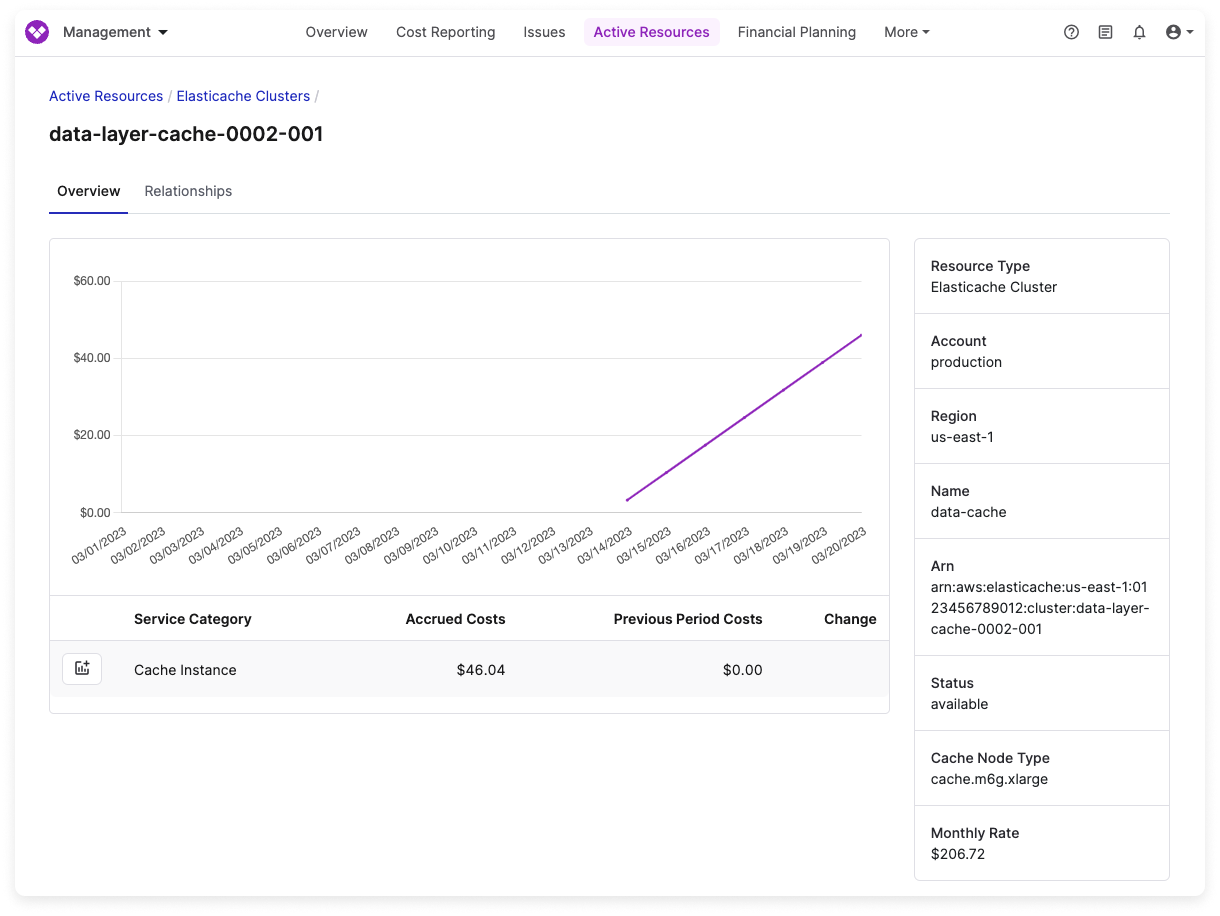The image size is (1220, 916).
Task: Switch to the Relationships tab
Action: (188, 191)
